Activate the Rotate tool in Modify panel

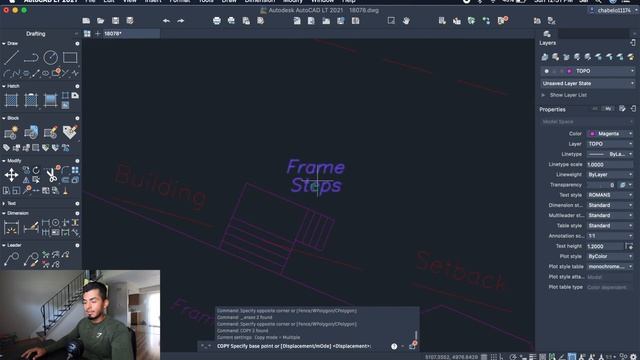(36, 170)
